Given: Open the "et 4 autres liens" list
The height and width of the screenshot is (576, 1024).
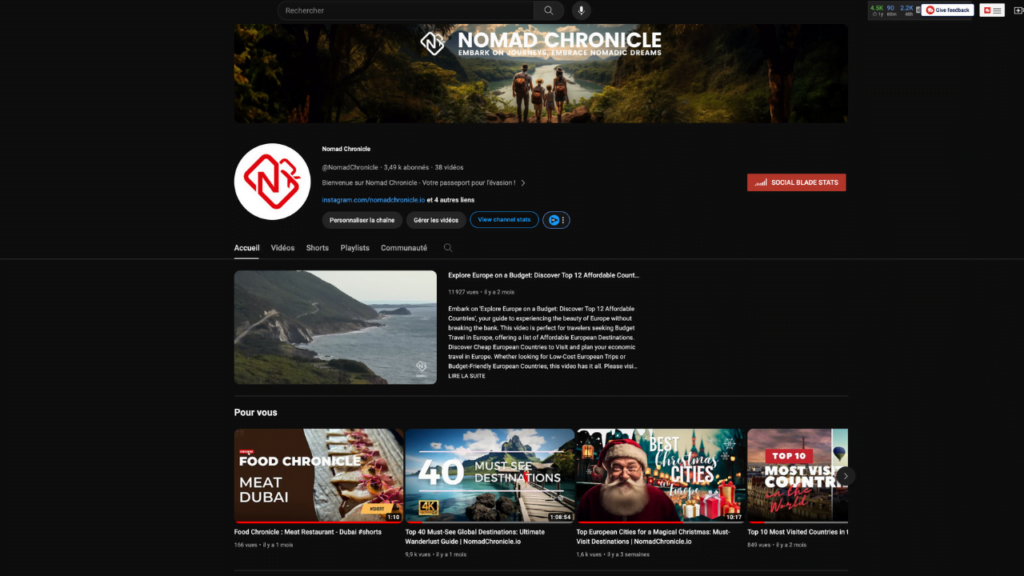Looking at the screenshot, I should click(x=451, y=200).
